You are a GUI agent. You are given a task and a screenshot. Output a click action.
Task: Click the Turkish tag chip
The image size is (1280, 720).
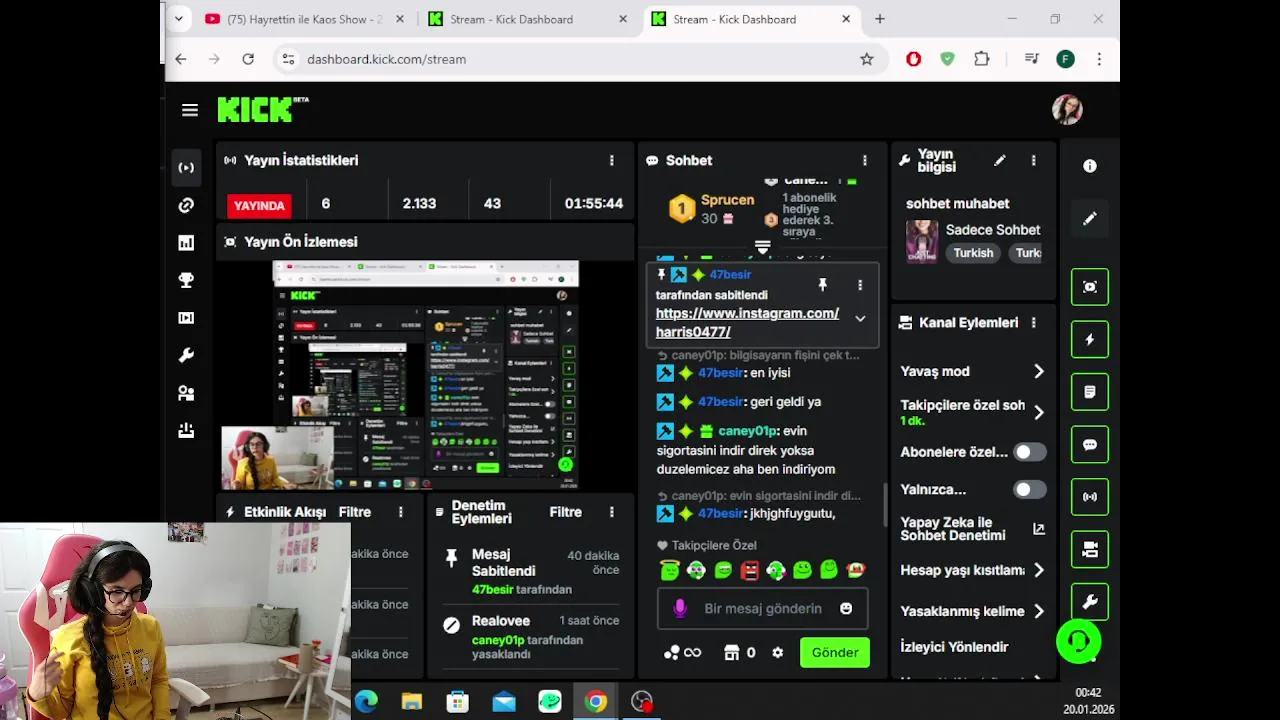pyautogui.click(x=973, y=253)
